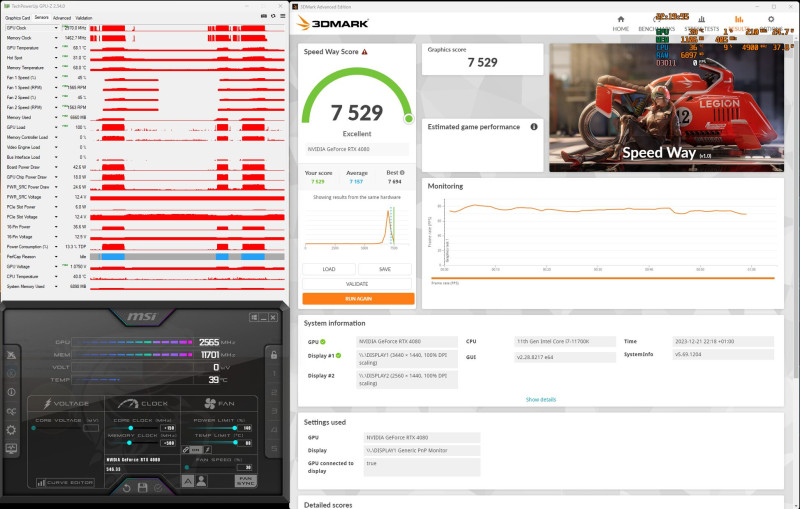Screen dimensions: 800x509
Task: Launch Afterburner OC Scanner icon
Action: [x=11, y=411]
